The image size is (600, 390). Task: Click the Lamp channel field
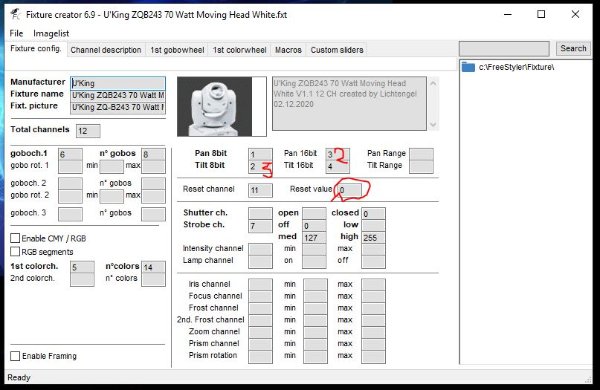click(x=260, y=261)
